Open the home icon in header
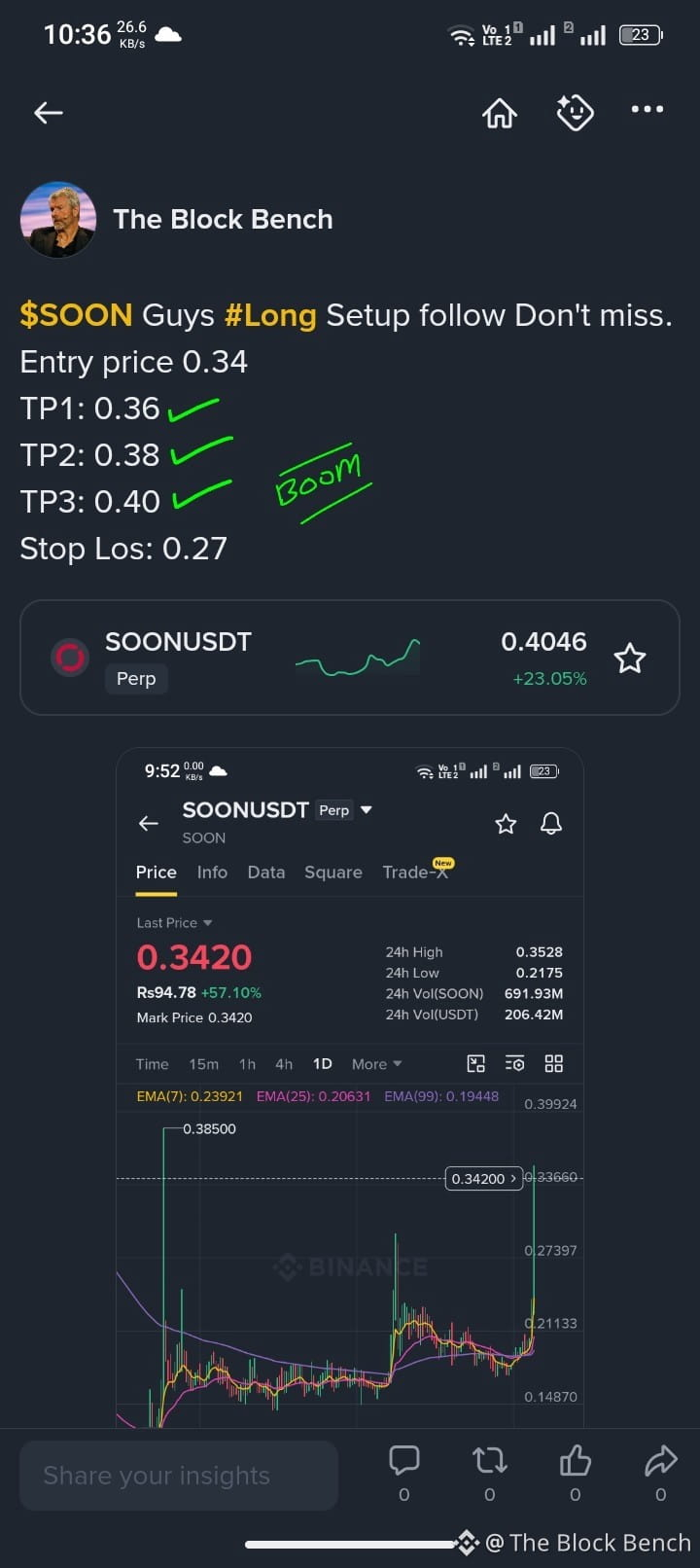 (x=500, y=113)
